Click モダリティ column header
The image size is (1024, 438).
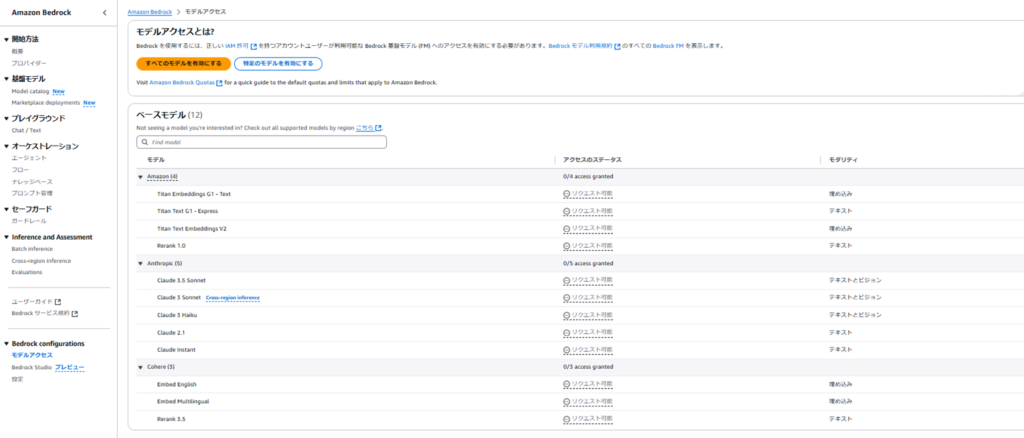click(x=843, y=160)
